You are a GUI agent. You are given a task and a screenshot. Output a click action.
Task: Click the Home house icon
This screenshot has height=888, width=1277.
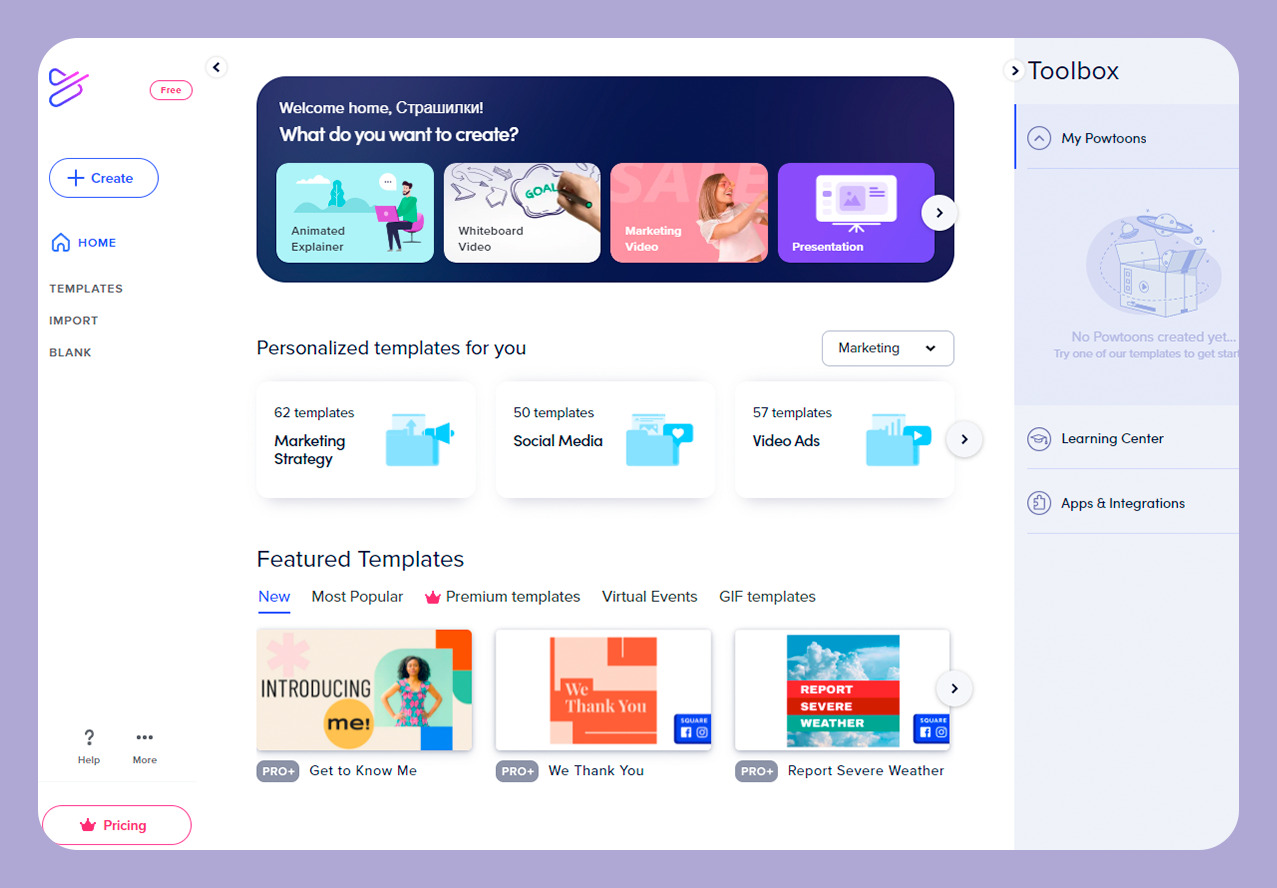coord(61,242)
